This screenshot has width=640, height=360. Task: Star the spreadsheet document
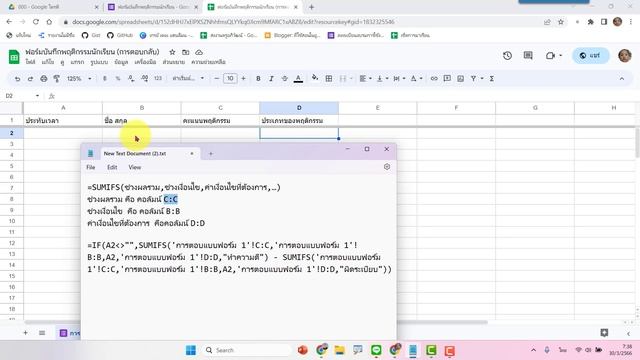172,52
